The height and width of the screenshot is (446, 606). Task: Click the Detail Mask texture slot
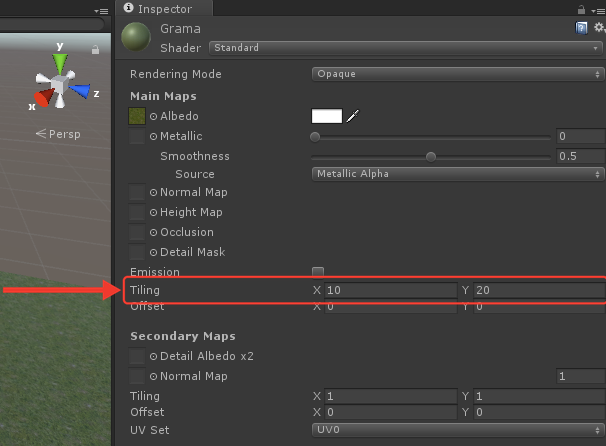(137, 252)
